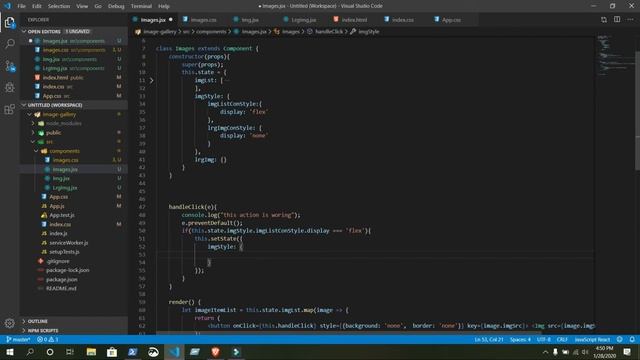The image size is (640, 360).
Task: Open the Extensions view
Action: pos(10,109)
